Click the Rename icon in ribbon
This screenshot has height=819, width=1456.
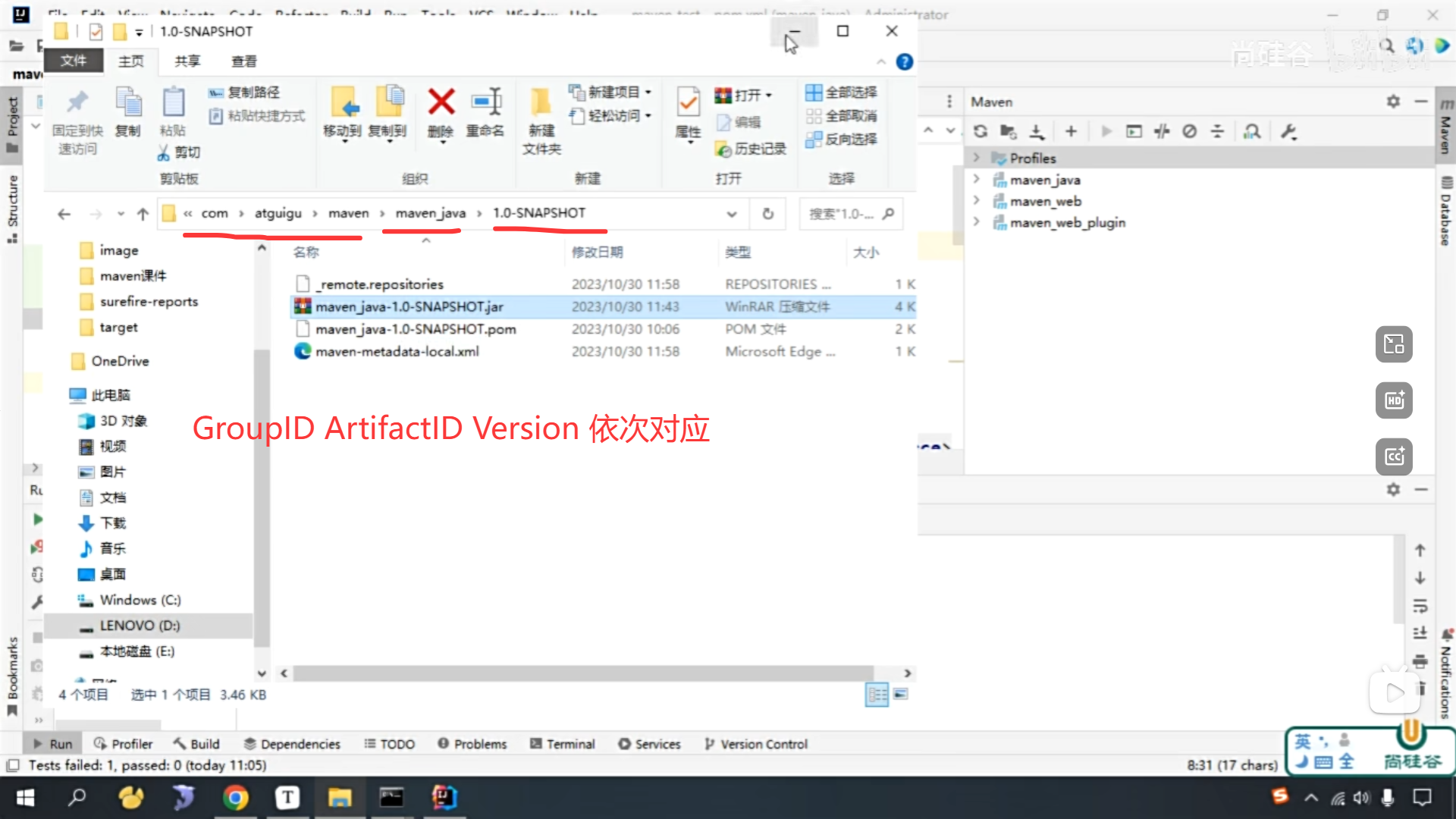click(x=485, y=102)
